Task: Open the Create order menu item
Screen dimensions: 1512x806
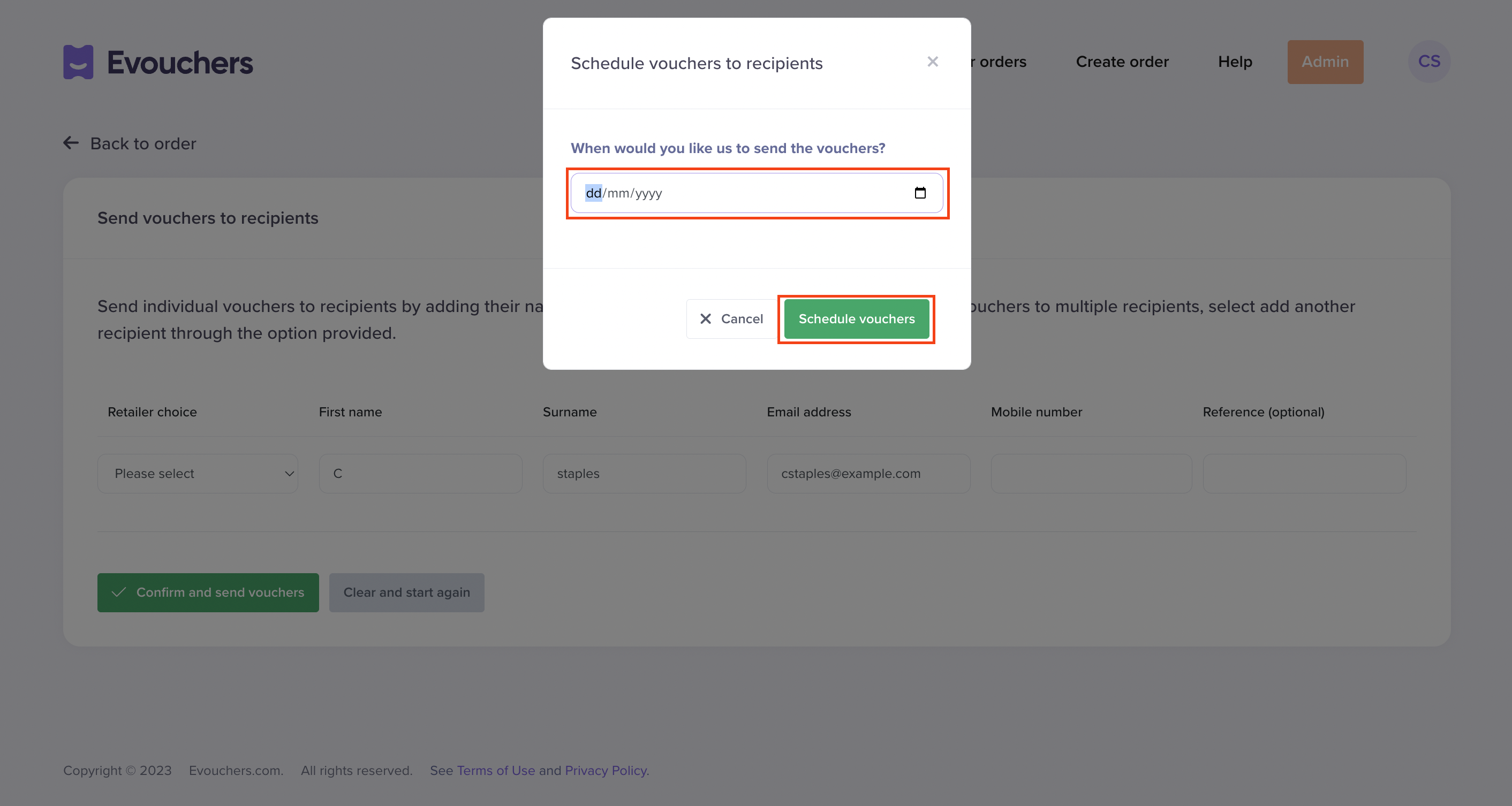Action: pos(1122,62)
